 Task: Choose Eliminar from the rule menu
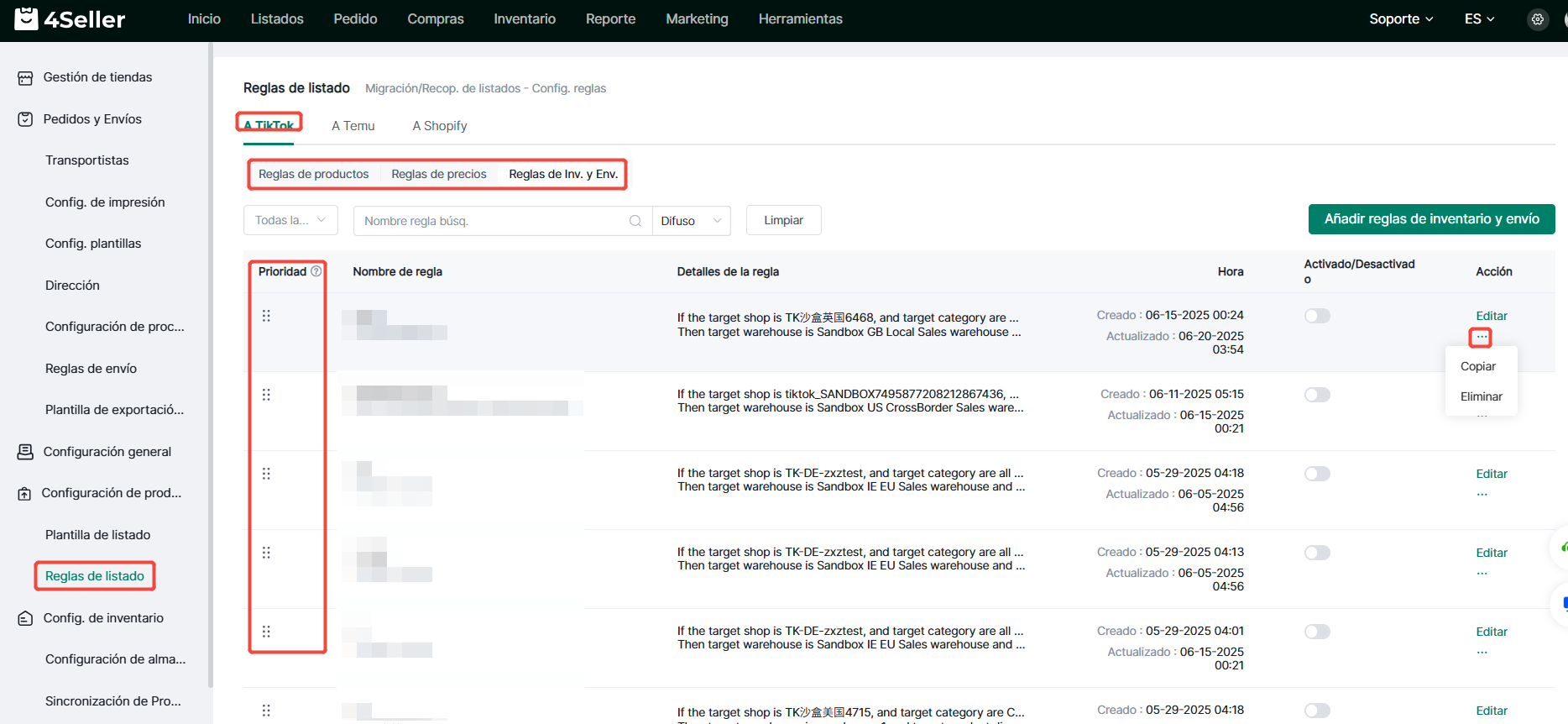[x=1482, y=396]
